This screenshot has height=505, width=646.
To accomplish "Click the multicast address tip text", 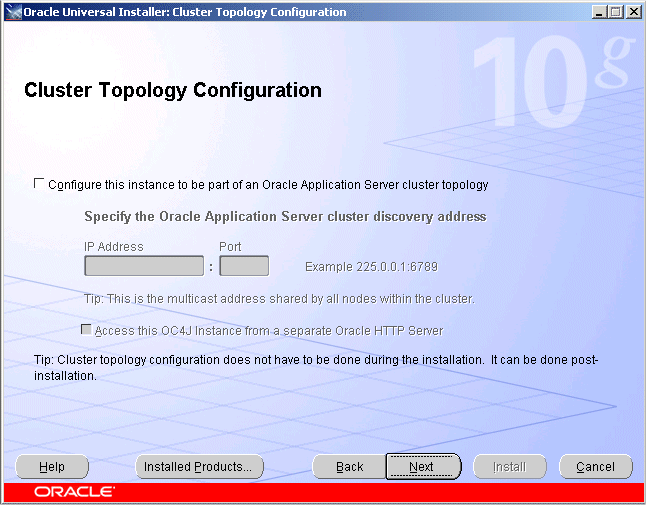I will click(x=279, y=299).
